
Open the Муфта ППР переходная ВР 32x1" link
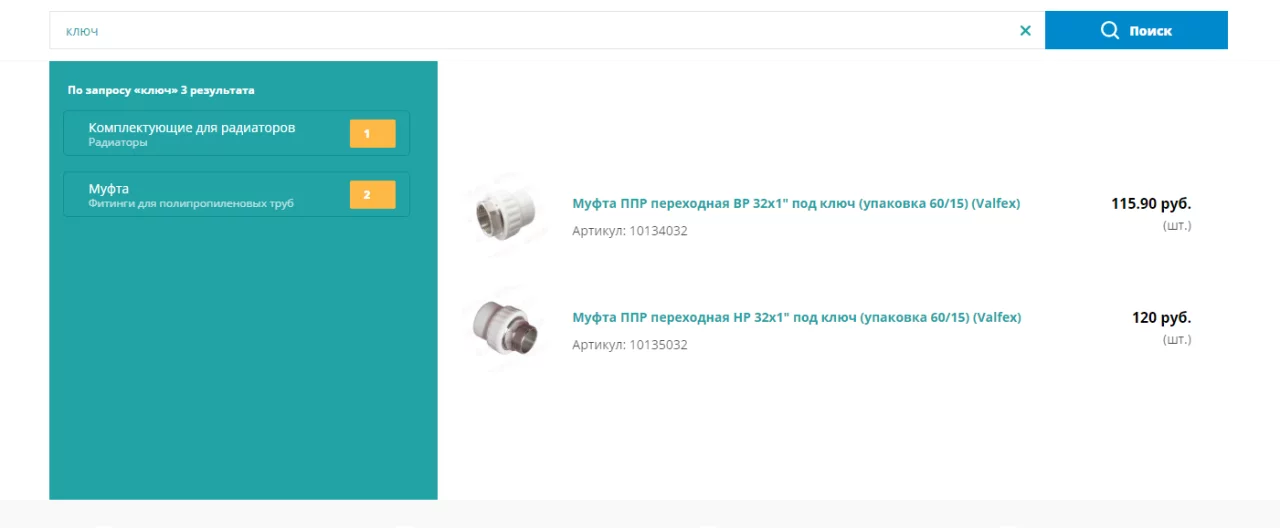796,203
